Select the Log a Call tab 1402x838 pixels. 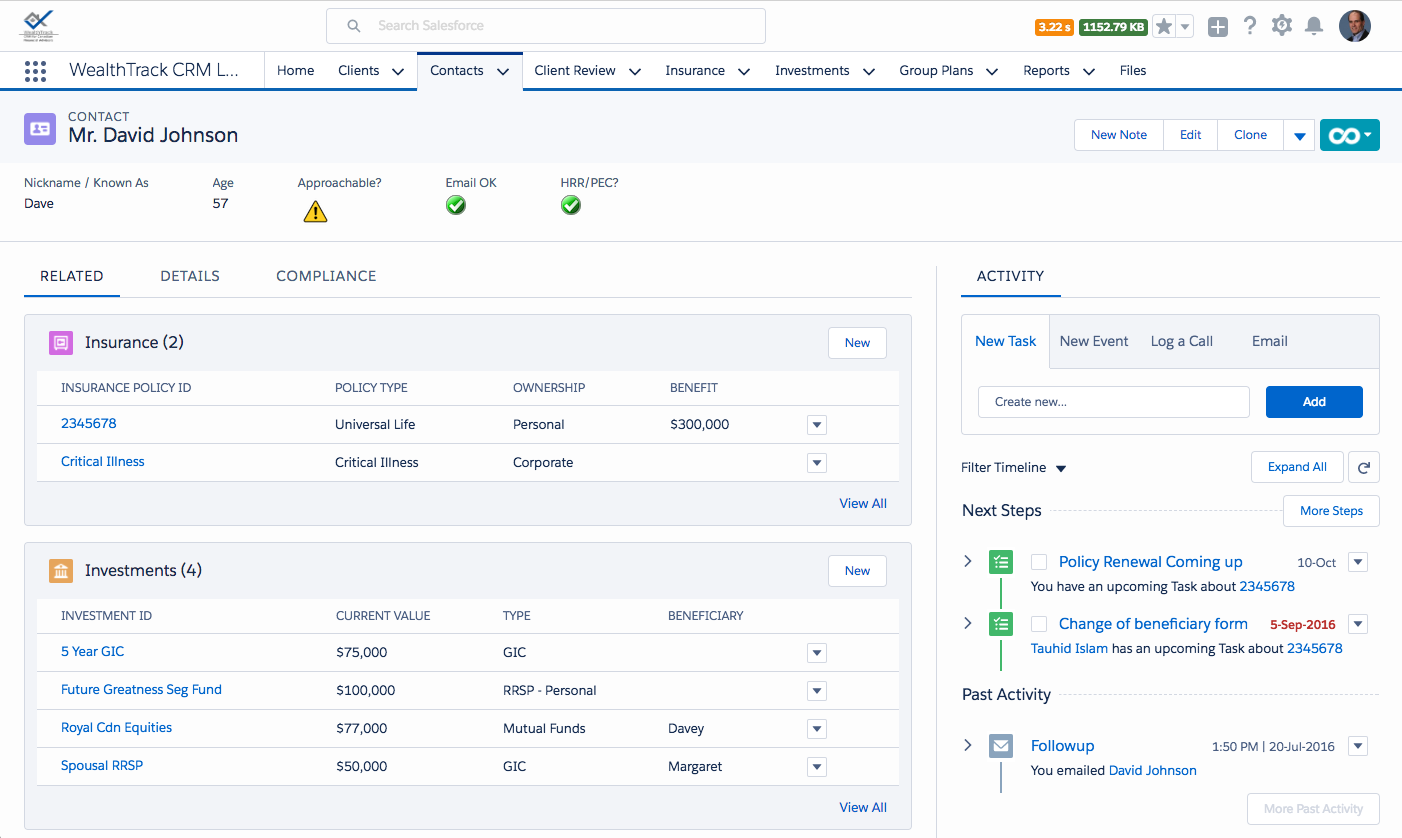(x=1181, y=341)
